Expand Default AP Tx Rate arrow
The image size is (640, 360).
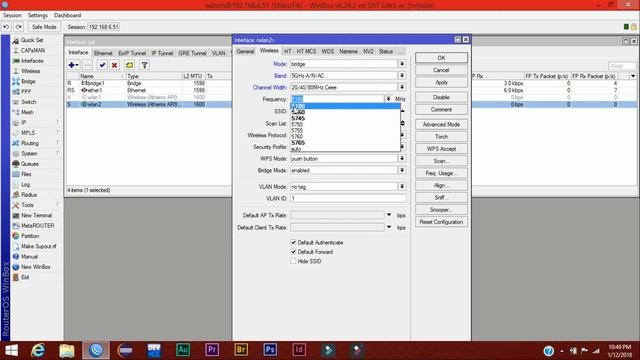[389, 215]
